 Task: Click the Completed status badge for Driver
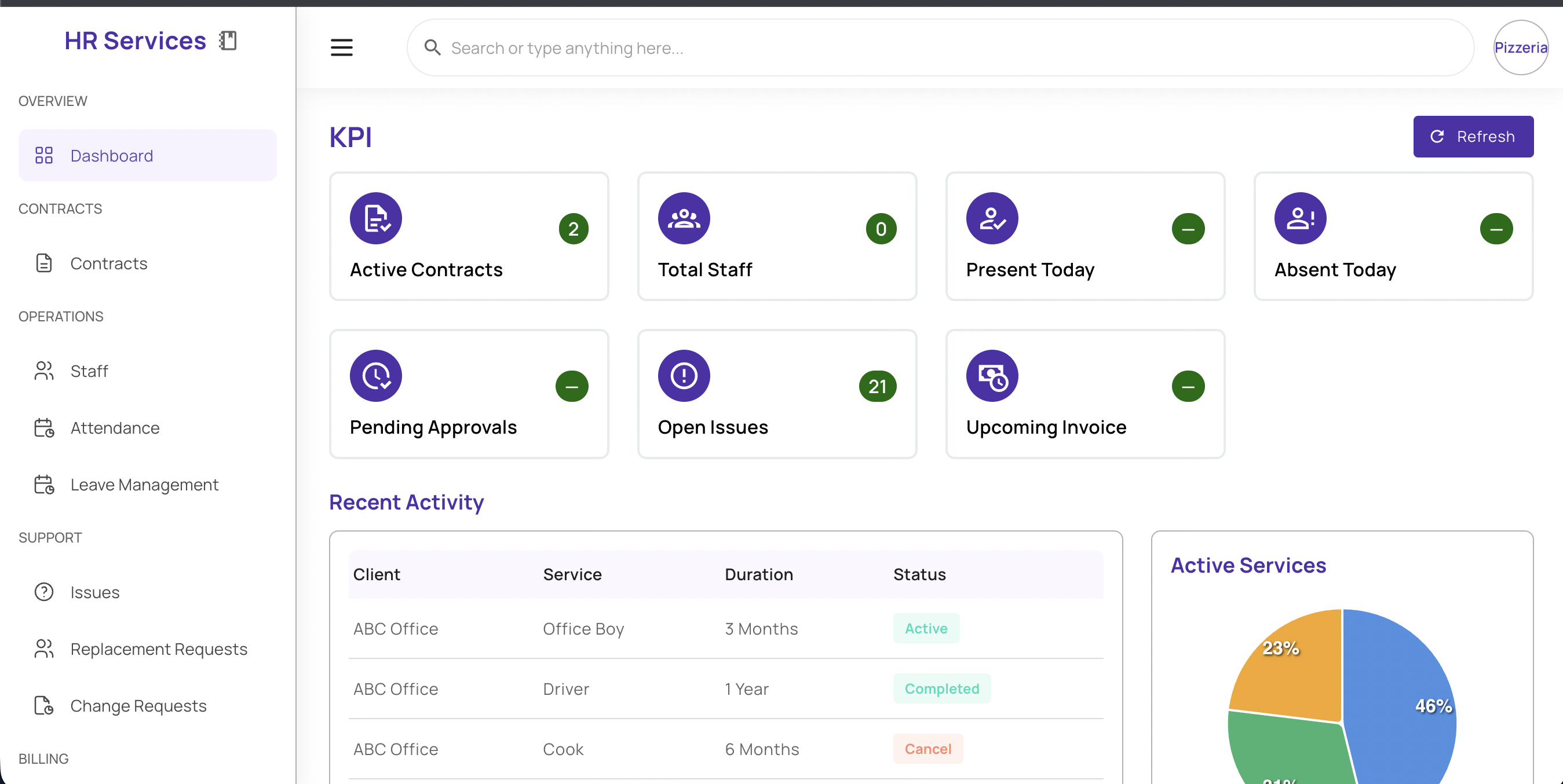click(x=942, y=688)
